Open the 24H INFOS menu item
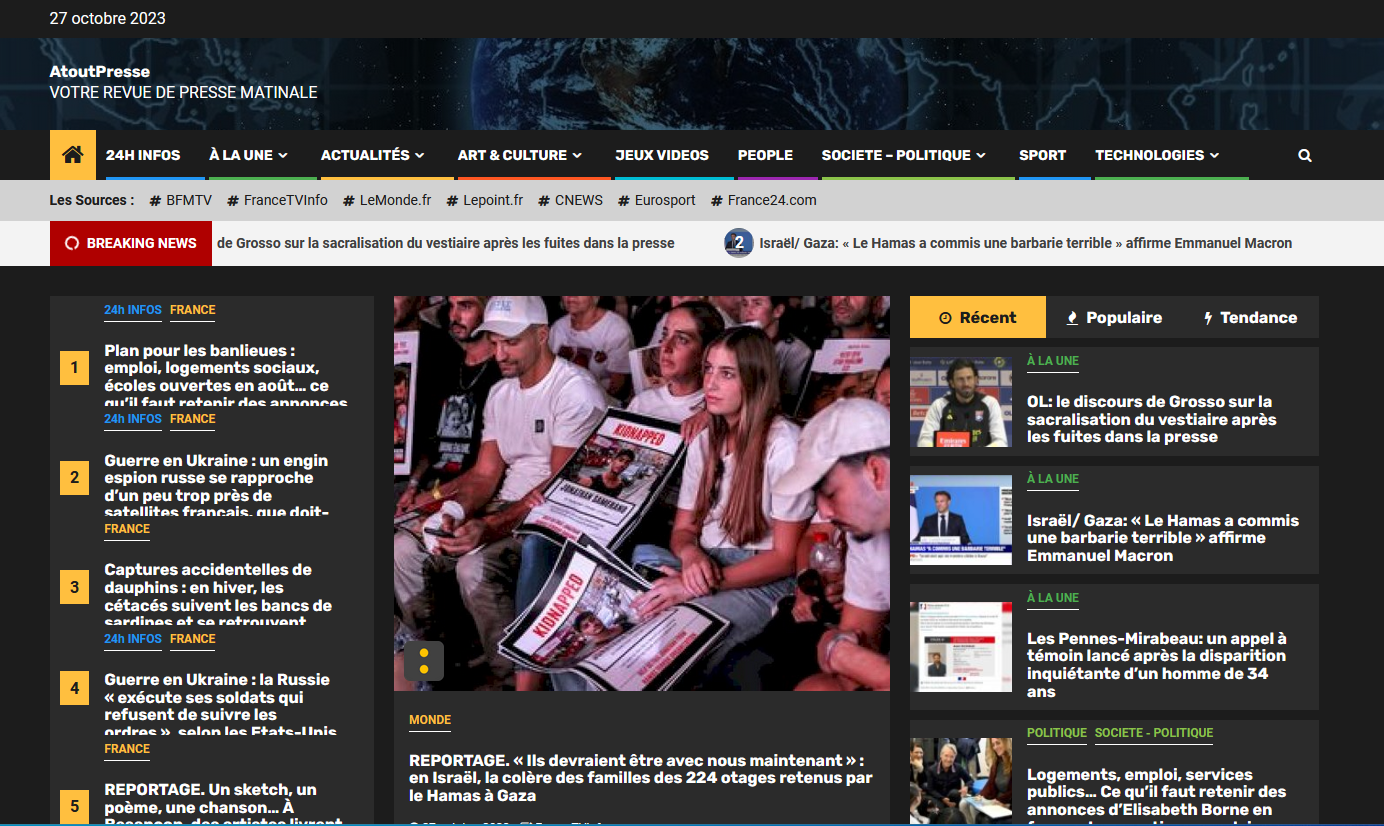The height and width of the screenshot is (826, 1384). pyautogui.click(x=143, y=155)
